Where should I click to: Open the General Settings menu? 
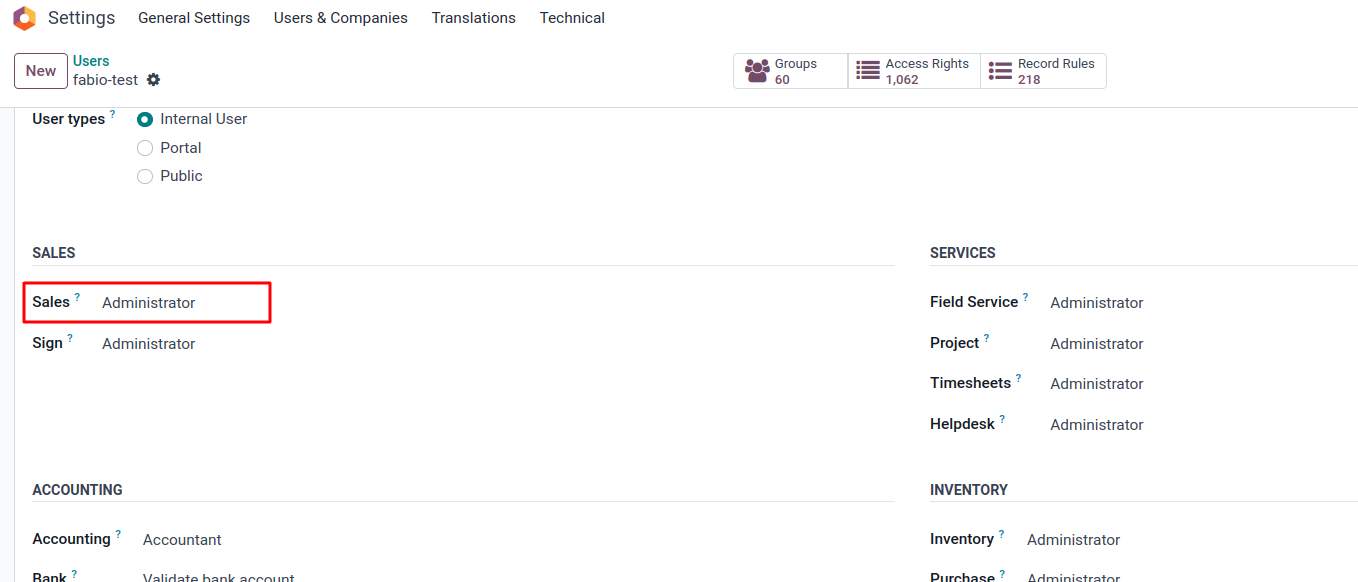click(194, 18)
